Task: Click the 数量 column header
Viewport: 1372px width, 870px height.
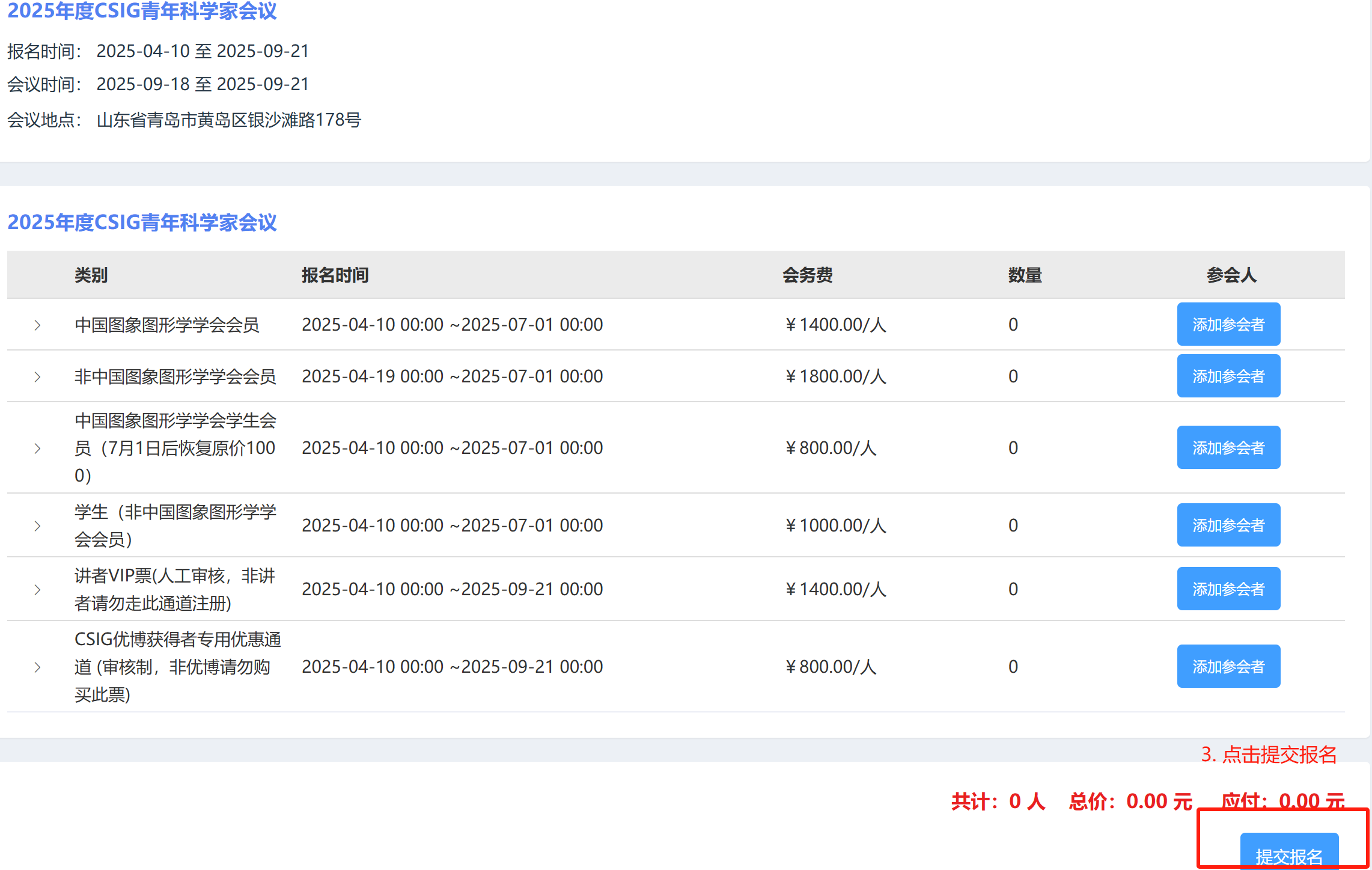Action: click(x=1025, y=275)
